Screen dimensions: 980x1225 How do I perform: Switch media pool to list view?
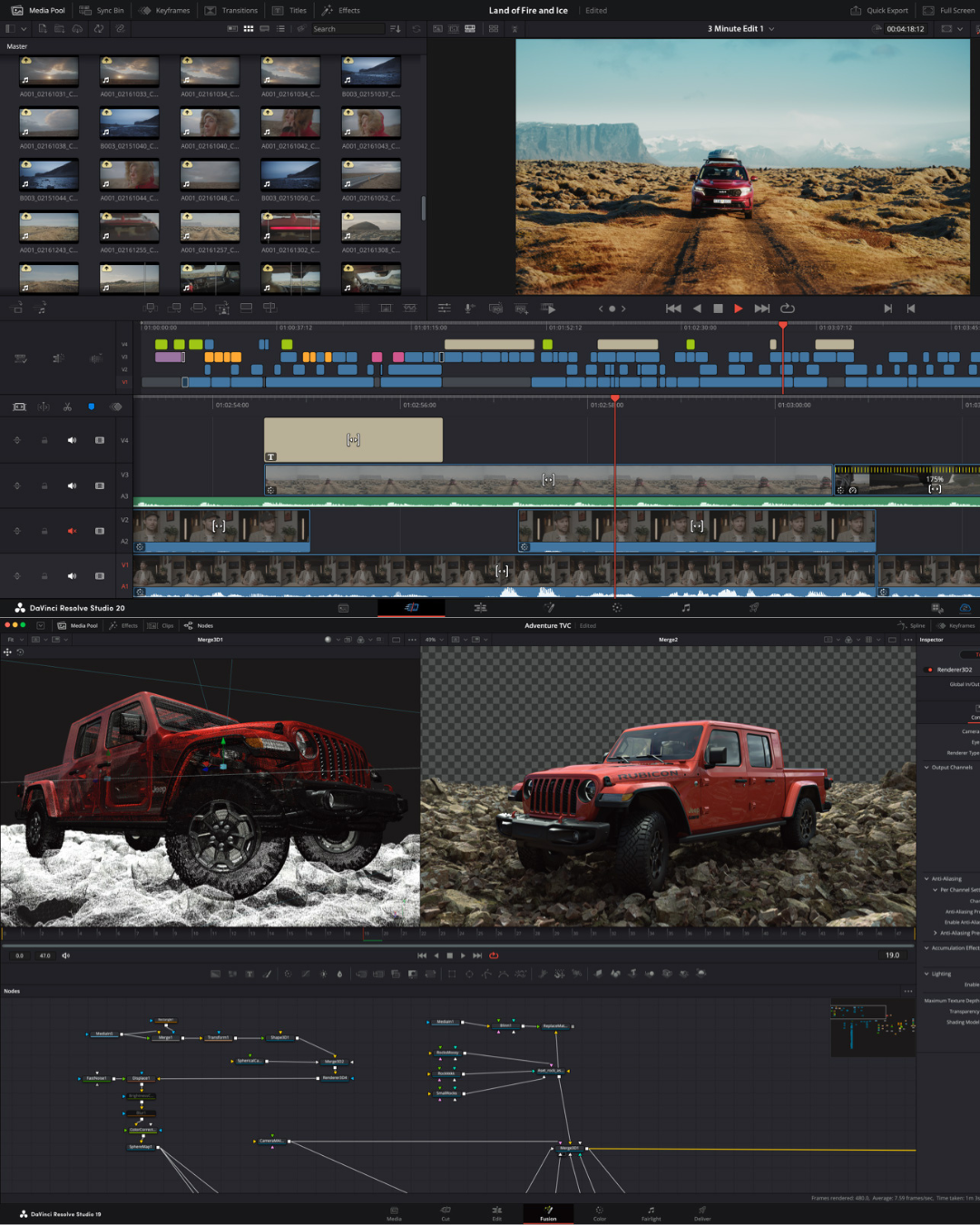(x=280, y=29)
